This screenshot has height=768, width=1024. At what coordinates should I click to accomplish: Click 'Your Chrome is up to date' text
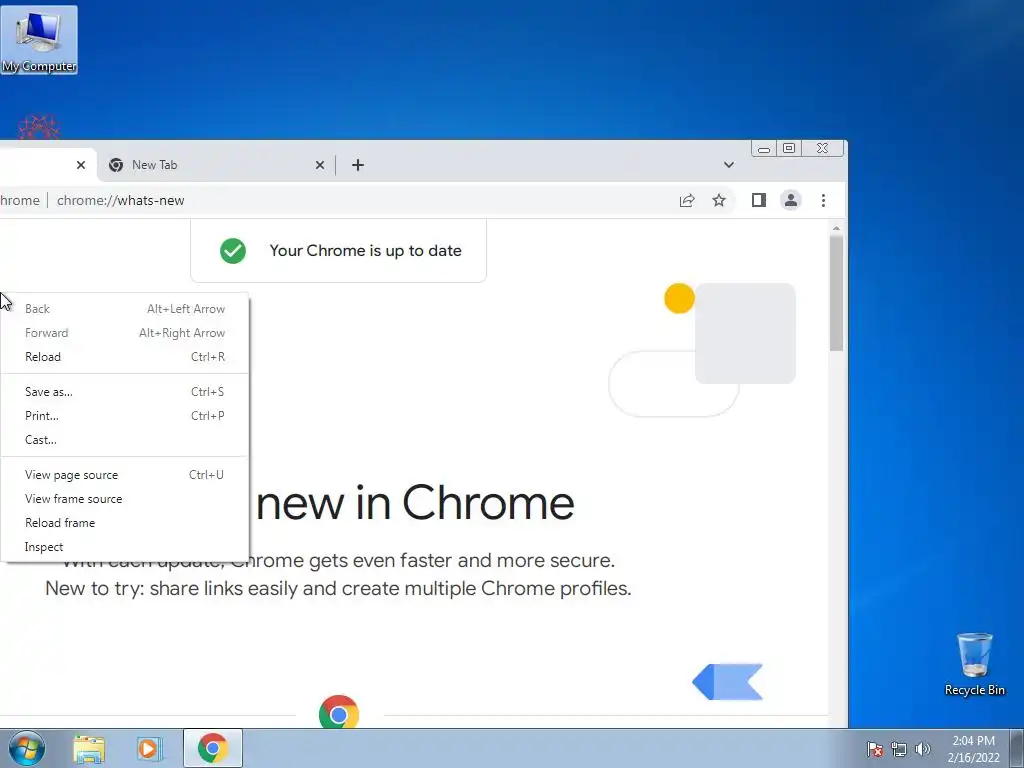pyautogui.click(x=366, y=251)
